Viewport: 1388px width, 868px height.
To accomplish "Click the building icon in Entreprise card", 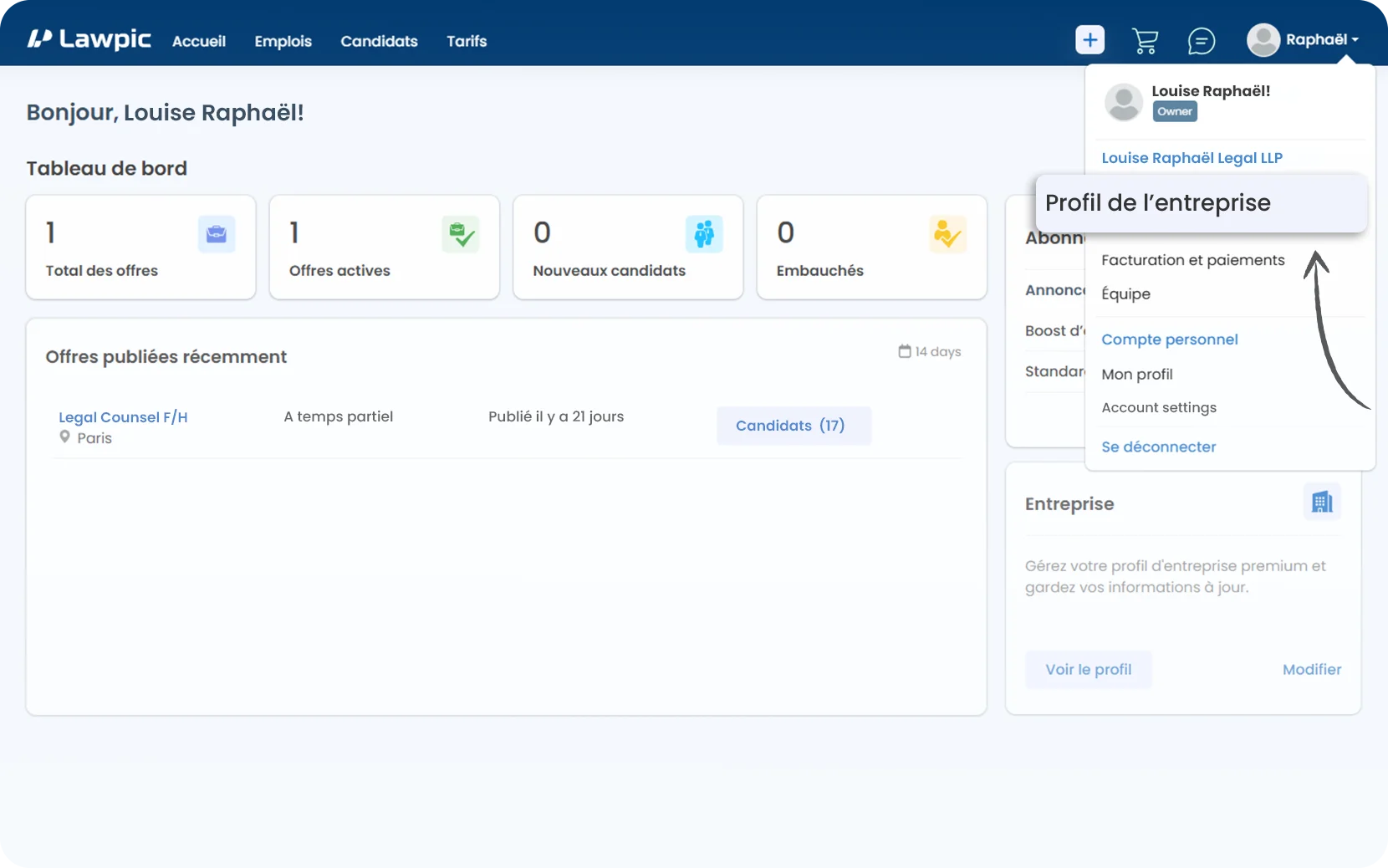I will point(1322,502).
